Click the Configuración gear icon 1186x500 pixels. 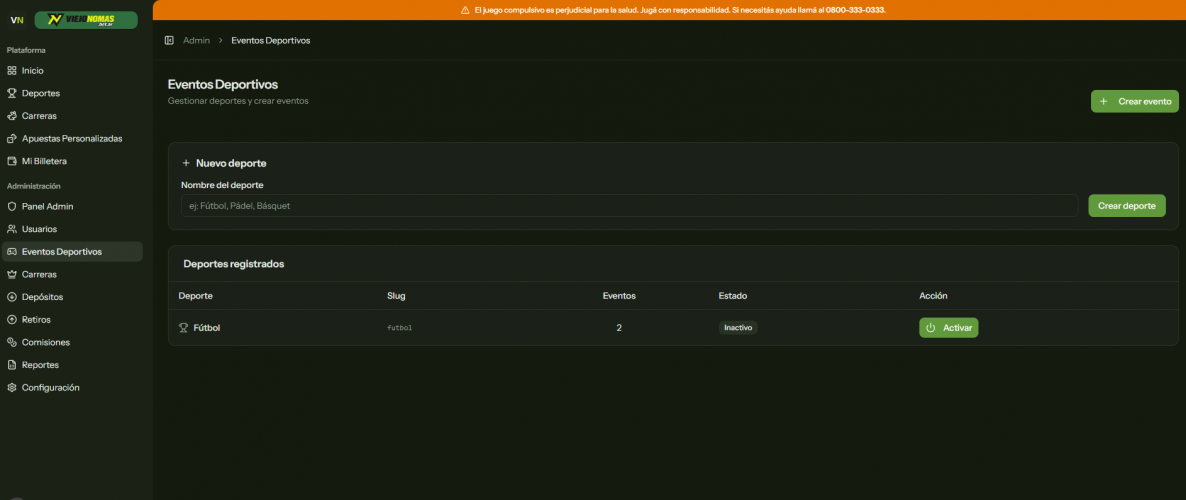click(11, 387)
